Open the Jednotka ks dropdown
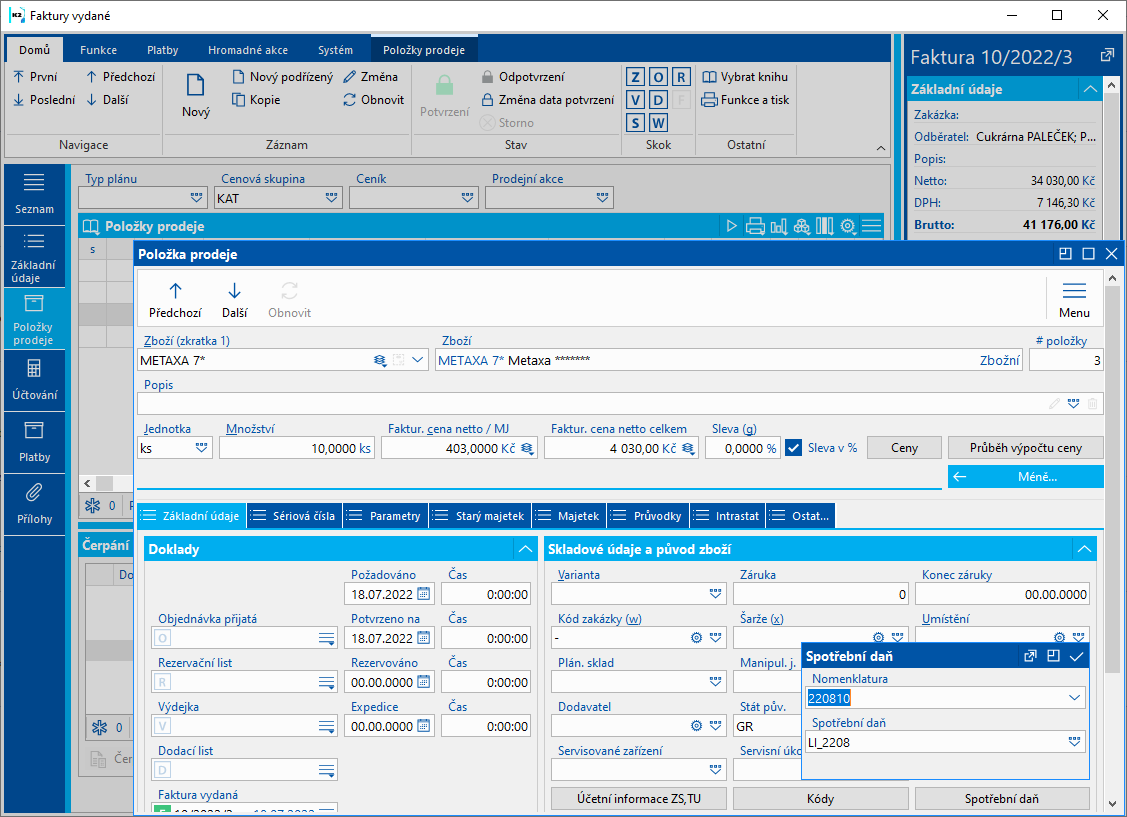Viewport: 1127px width, 817px height. (201, 448)
